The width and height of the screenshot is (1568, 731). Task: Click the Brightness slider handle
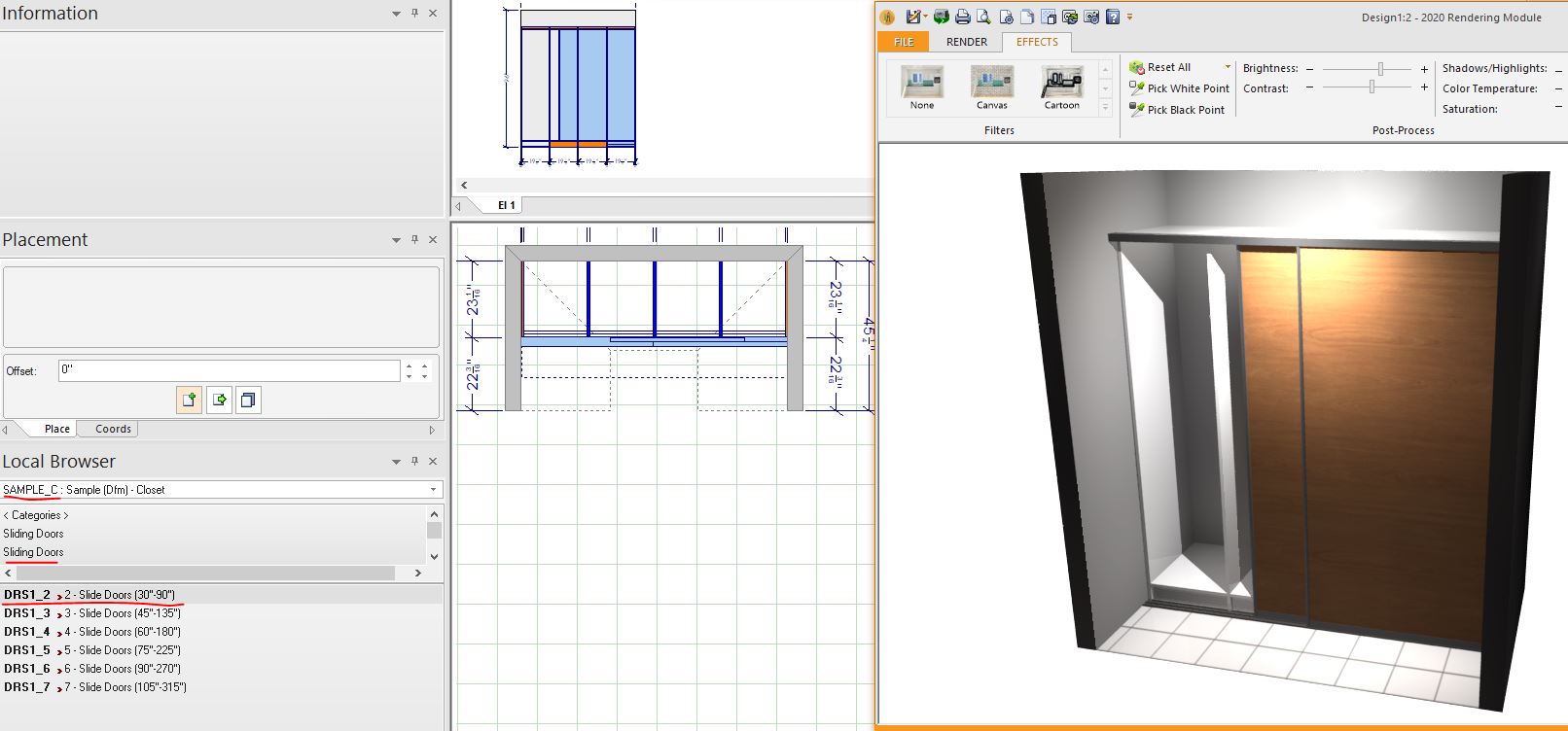tap(1380, 69)
